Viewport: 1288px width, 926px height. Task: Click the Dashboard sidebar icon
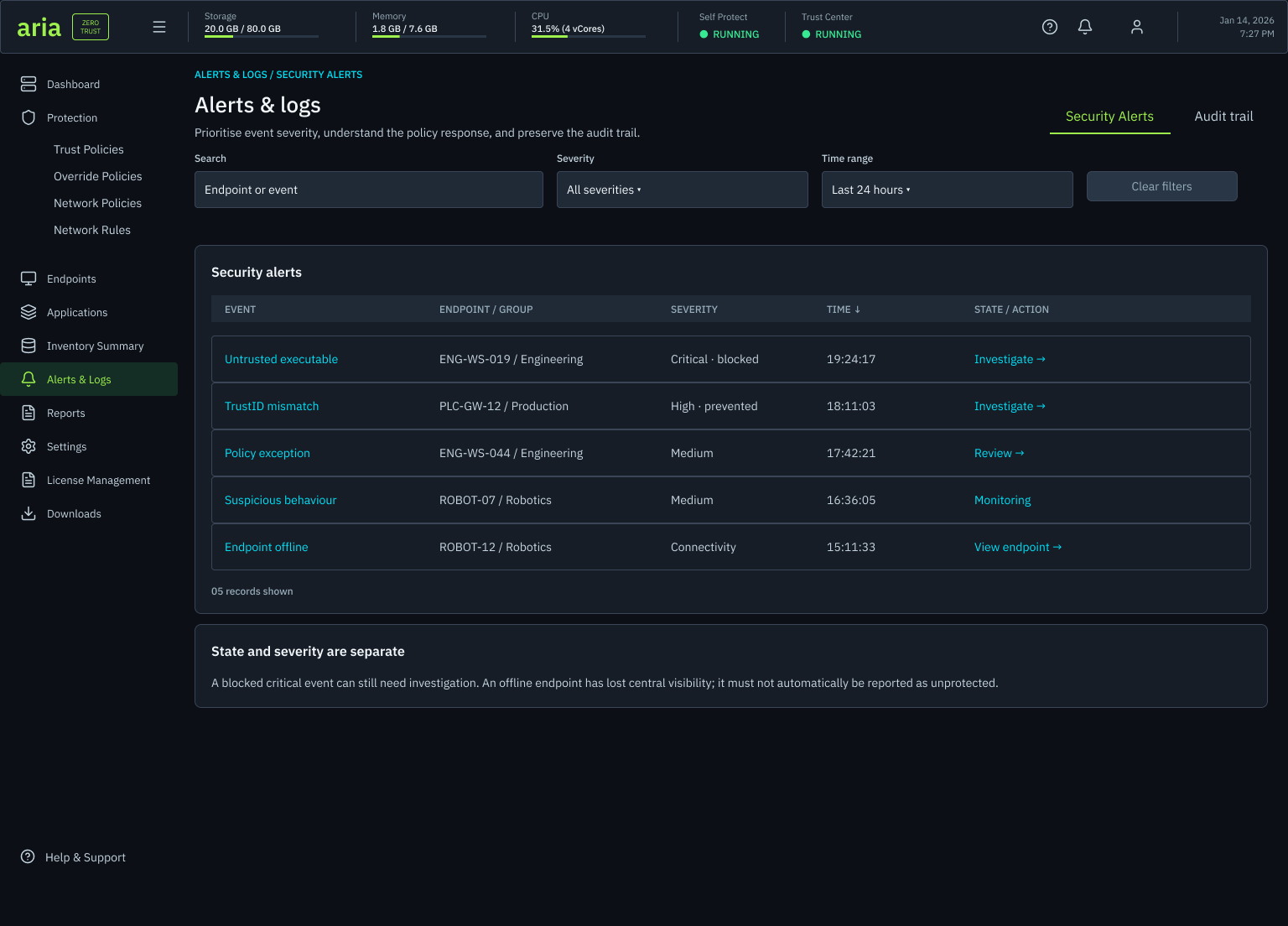(29, 84)
